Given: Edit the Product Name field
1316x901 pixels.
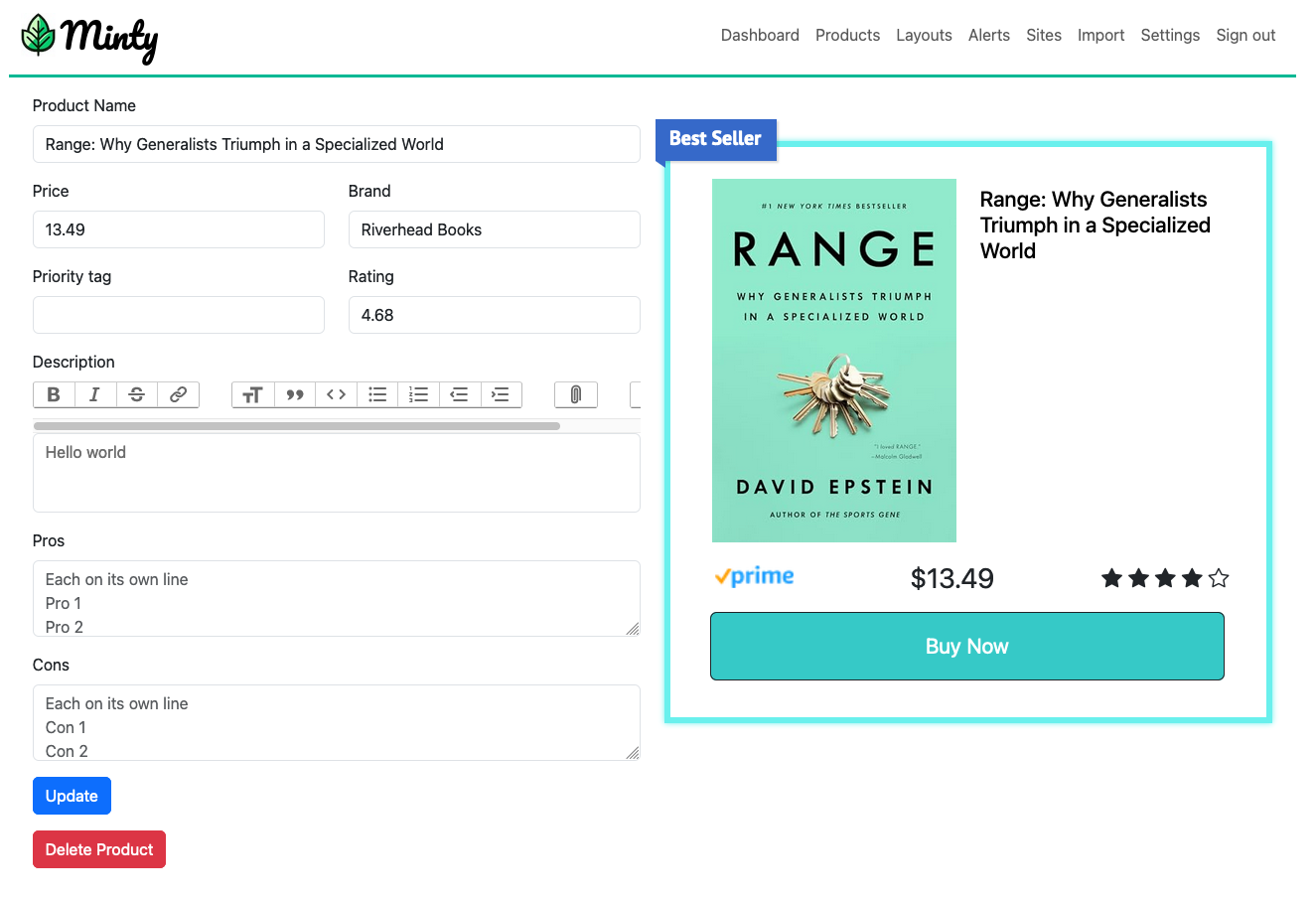Looking at the screenshot, I should (337, 144).
